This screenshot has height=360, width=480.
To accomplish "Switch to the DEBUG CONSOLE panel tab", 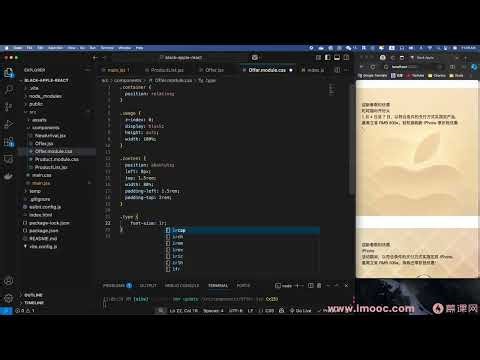I will (x=182, y=286).
